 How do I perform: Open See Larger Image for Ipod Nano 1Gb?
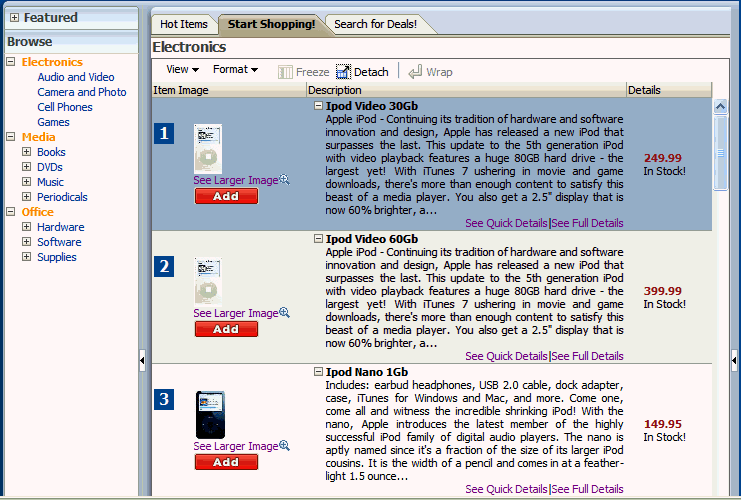236,446
